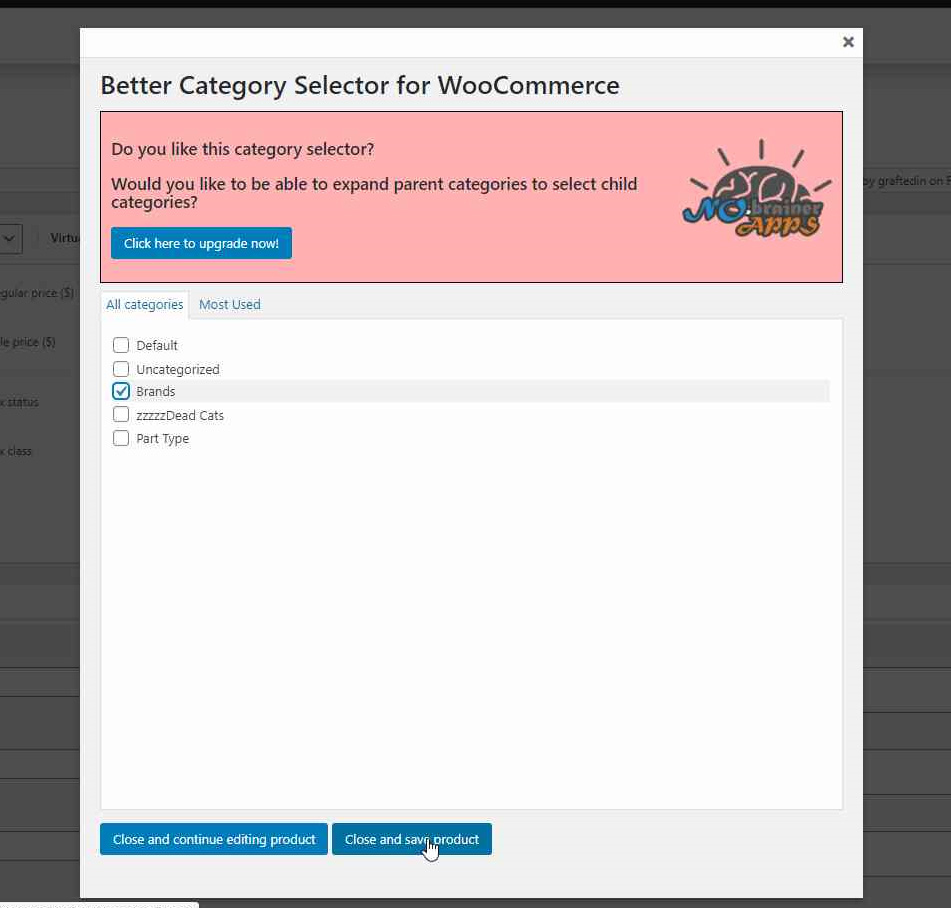Click Close and continue editing product
Image resolution: width=951 pixels, height=908 pixels.
click(x=213, y=839)
